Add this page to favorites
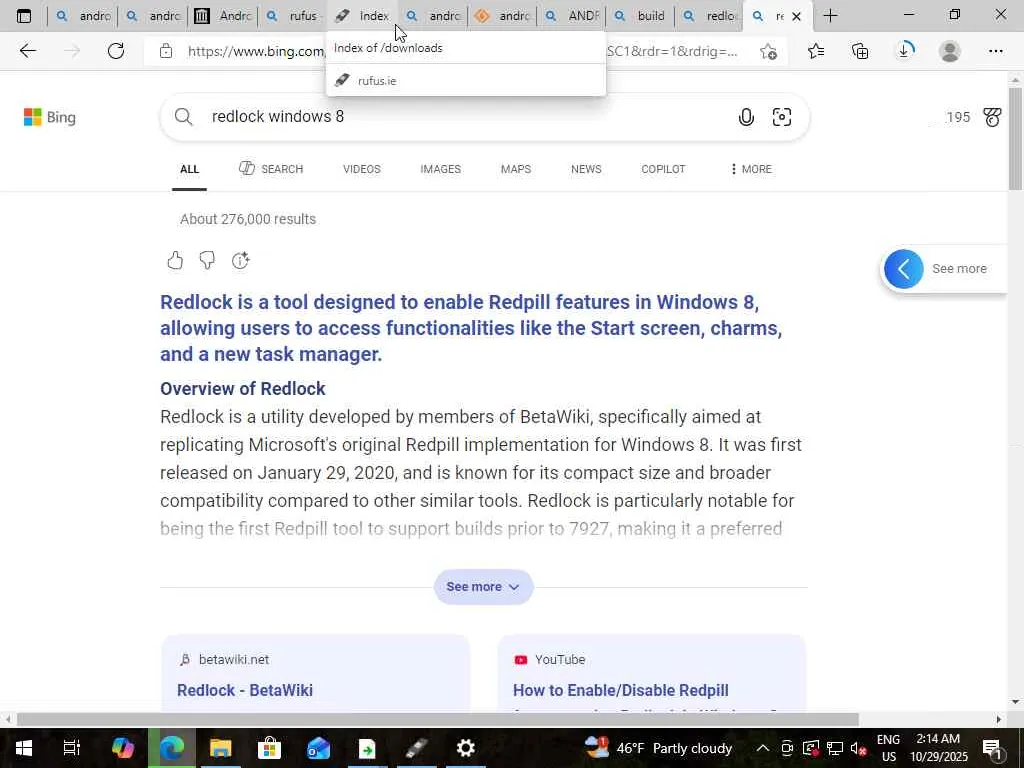The height and width of the screenshot is (768, 1024). [x=769, y=51]
